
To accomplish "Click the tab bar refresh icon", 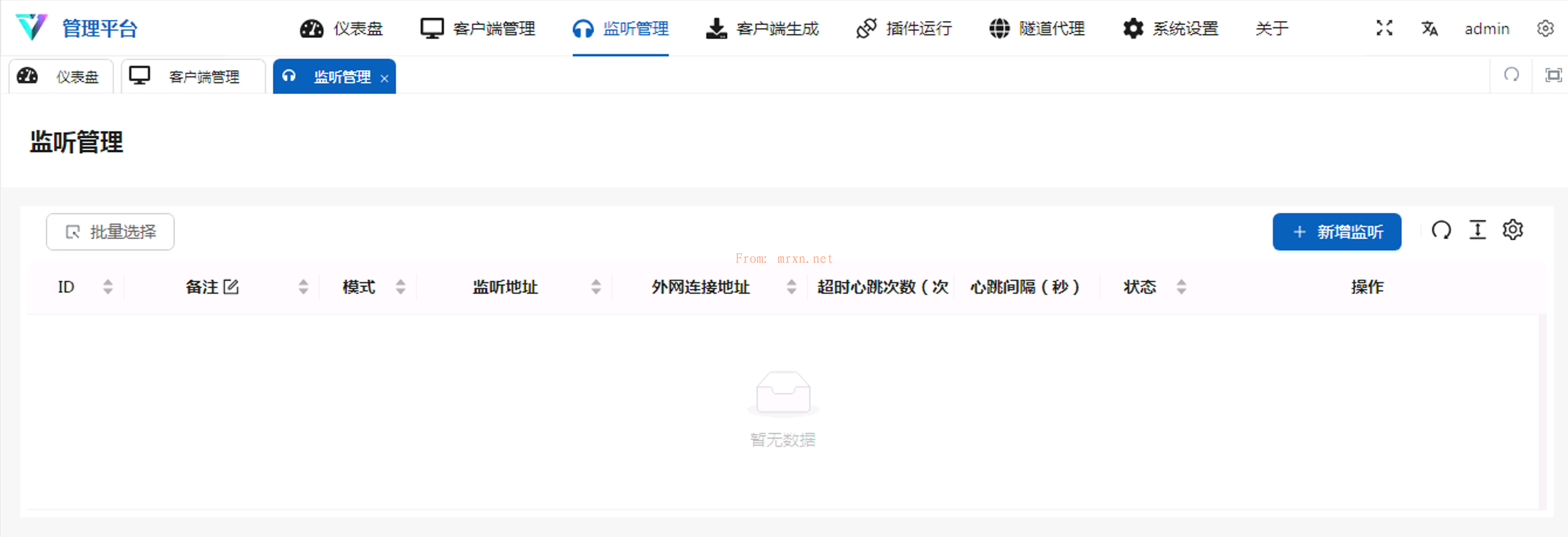I will [x=1511, y=75].
